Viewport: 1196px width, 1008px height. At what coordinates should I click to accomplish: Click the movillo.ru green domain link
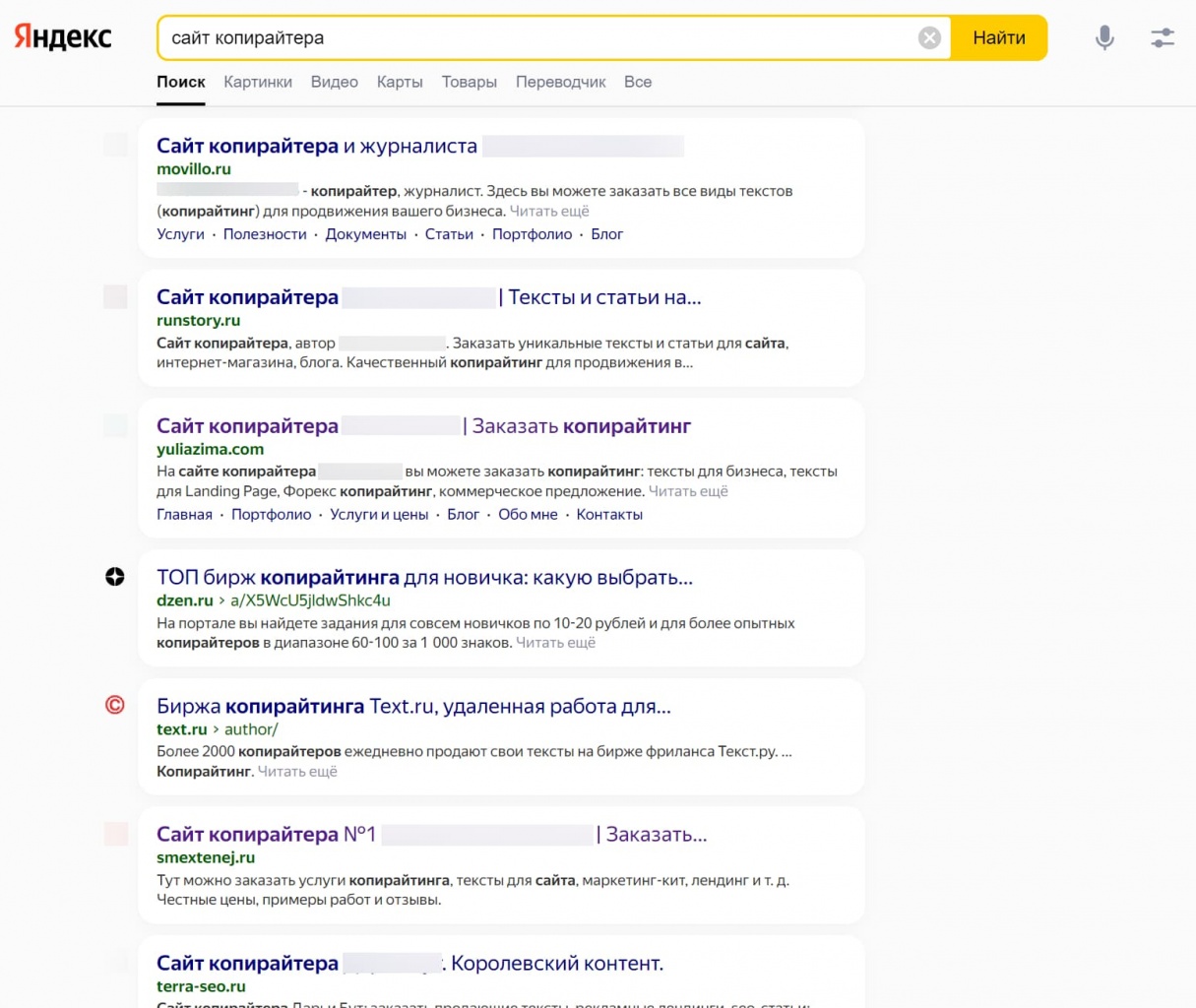[x=194, y=168]
